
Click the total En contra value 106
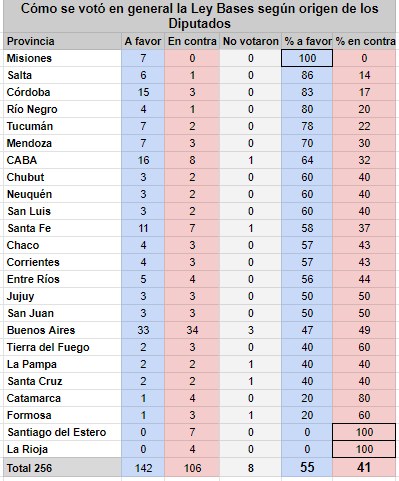[x=192, y=468]
